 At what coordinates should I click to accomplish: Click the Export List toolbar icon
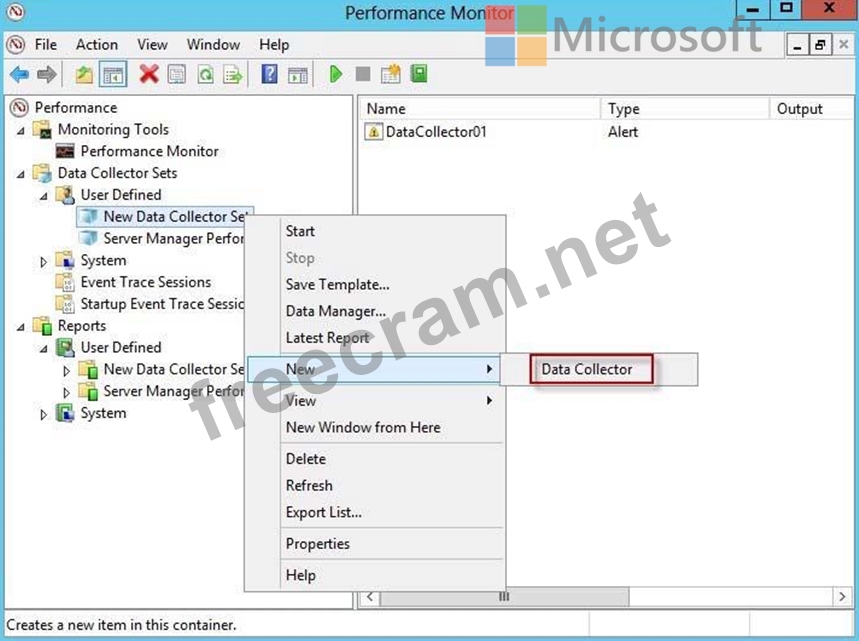point(233,74)
